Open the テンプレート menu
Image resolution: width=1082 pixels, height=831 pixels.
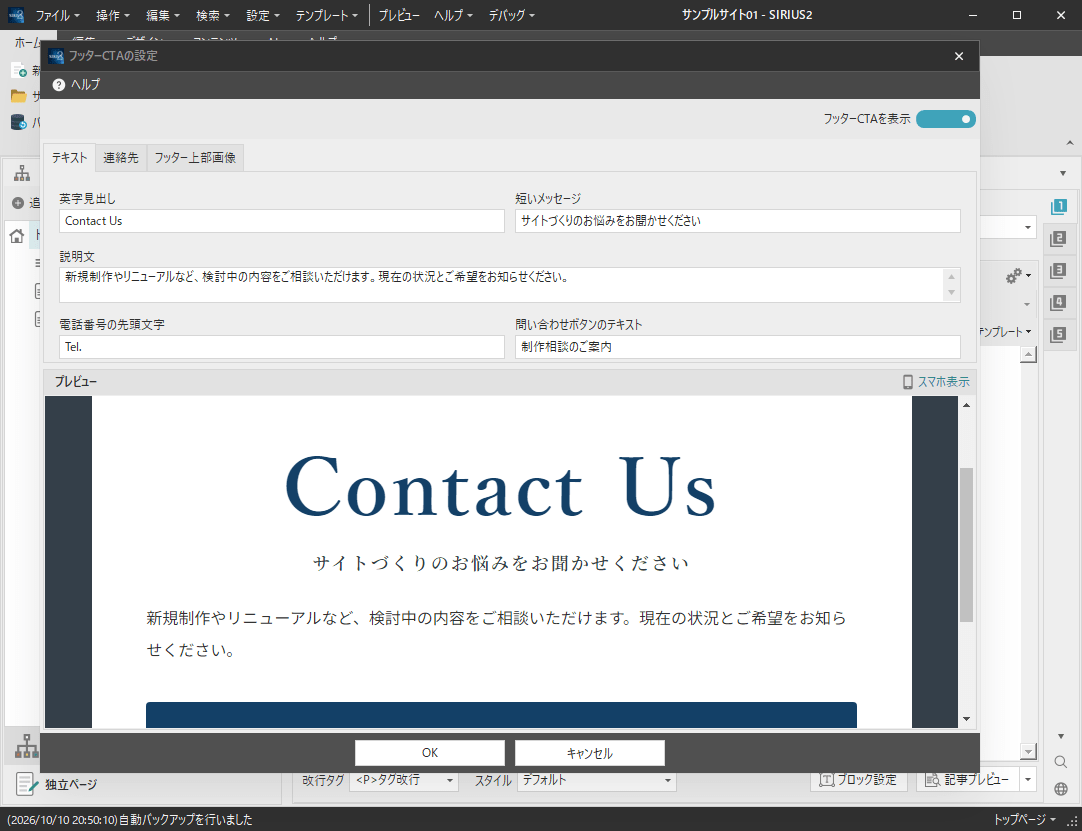click(326, 15)
